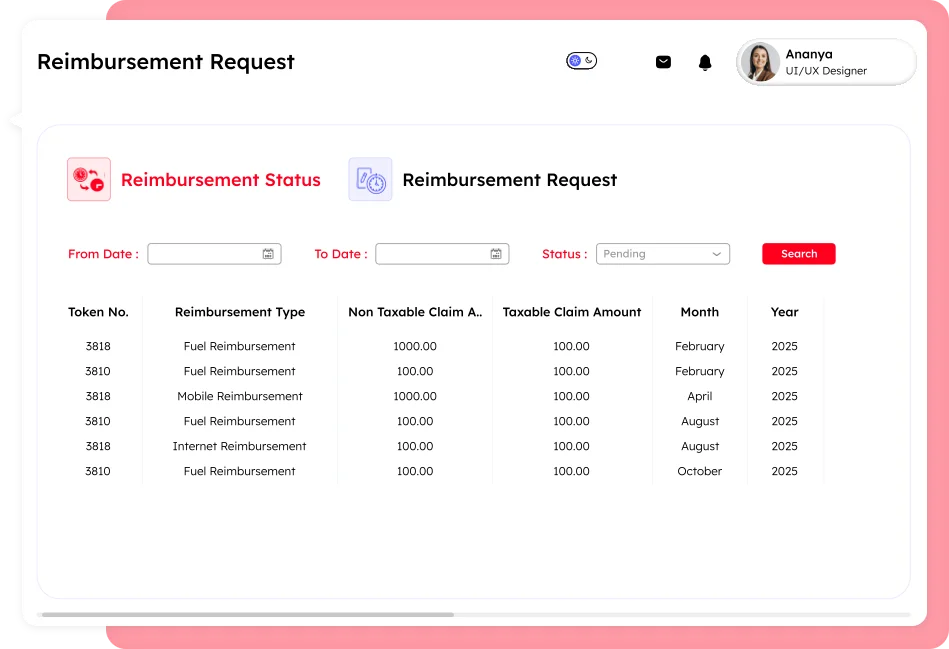Screen dimensions: 949x649
Task: Switch to Reimbursement Status tab
Action: pos(220,180)
